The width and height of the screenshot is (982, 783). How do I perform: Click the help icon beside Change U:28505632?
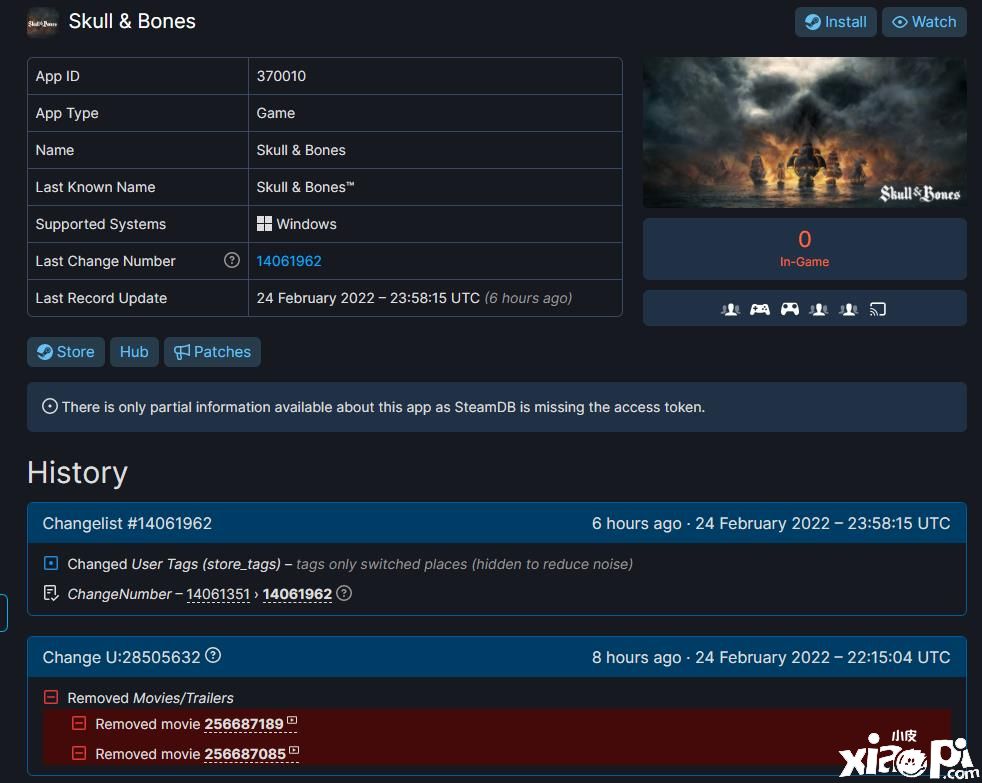pos(213,655)
